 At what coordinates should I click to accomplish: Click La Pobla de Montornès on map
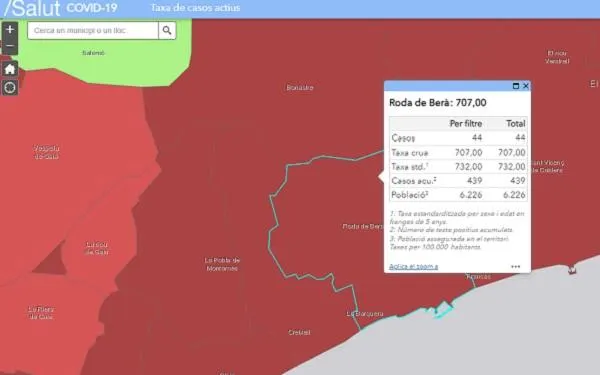tap(222, 264)
